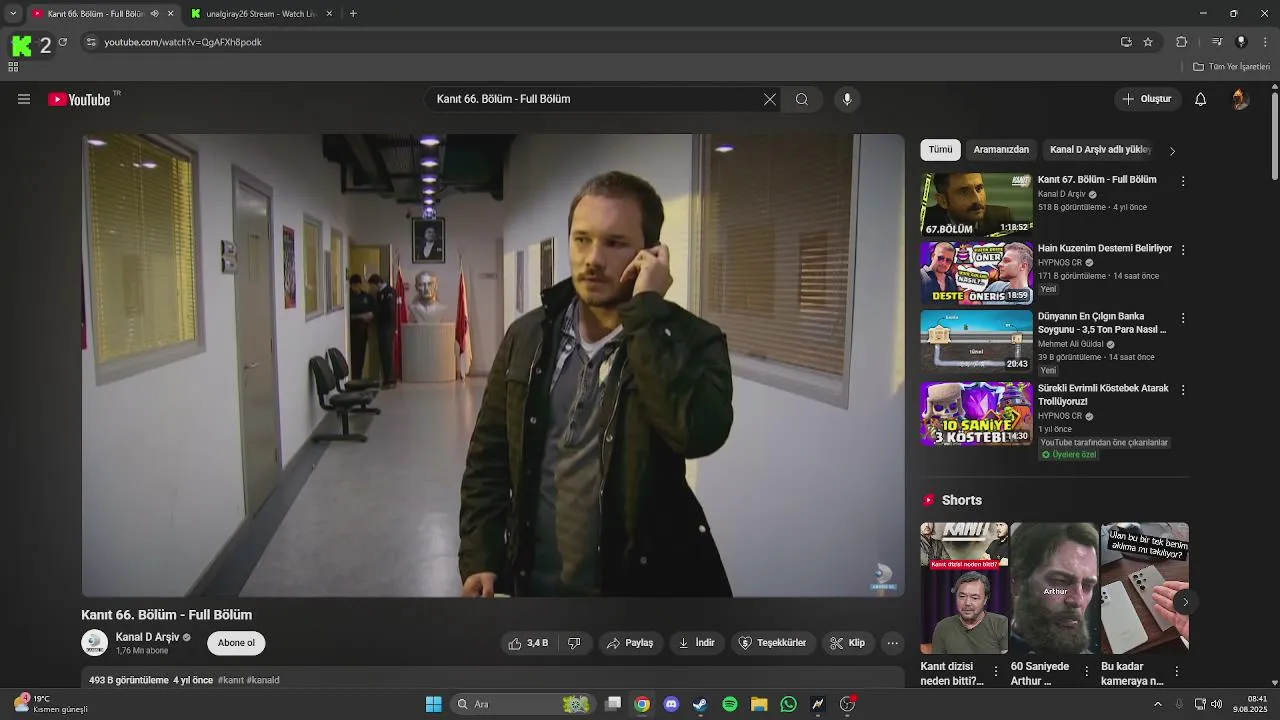Show next filter chips arrow

[1172, 150]
